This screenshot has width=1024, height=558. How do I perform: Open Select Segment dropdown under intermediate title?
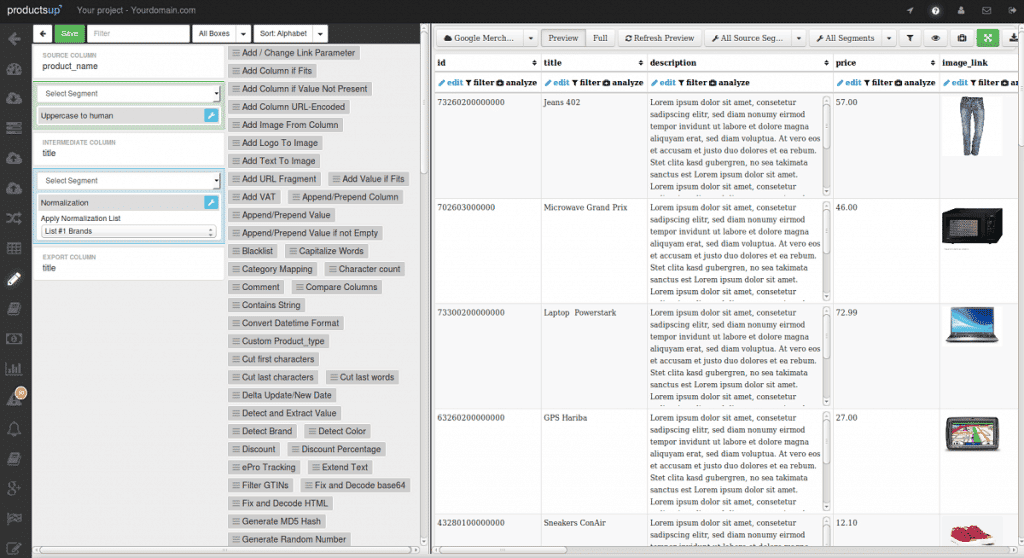coord(129,180)
